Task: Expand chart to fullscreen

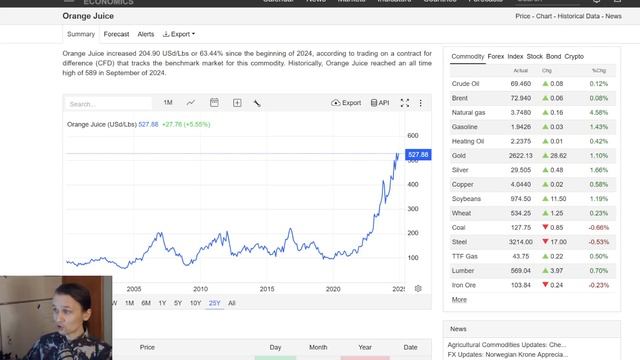Action: (x=404, y=103)
